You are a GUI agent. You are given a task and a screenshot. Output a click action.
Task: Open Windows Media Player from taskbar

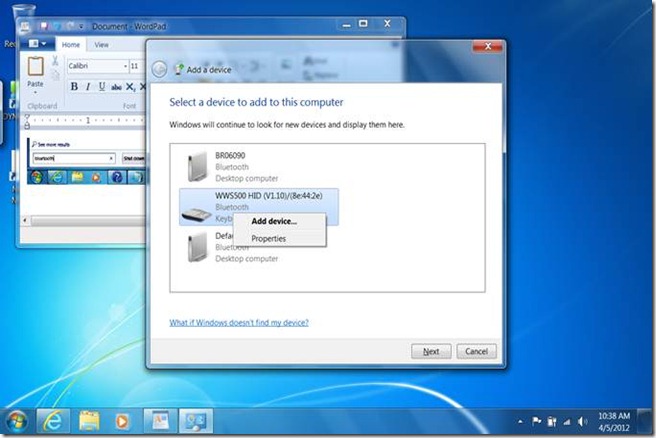coord(124,420)
